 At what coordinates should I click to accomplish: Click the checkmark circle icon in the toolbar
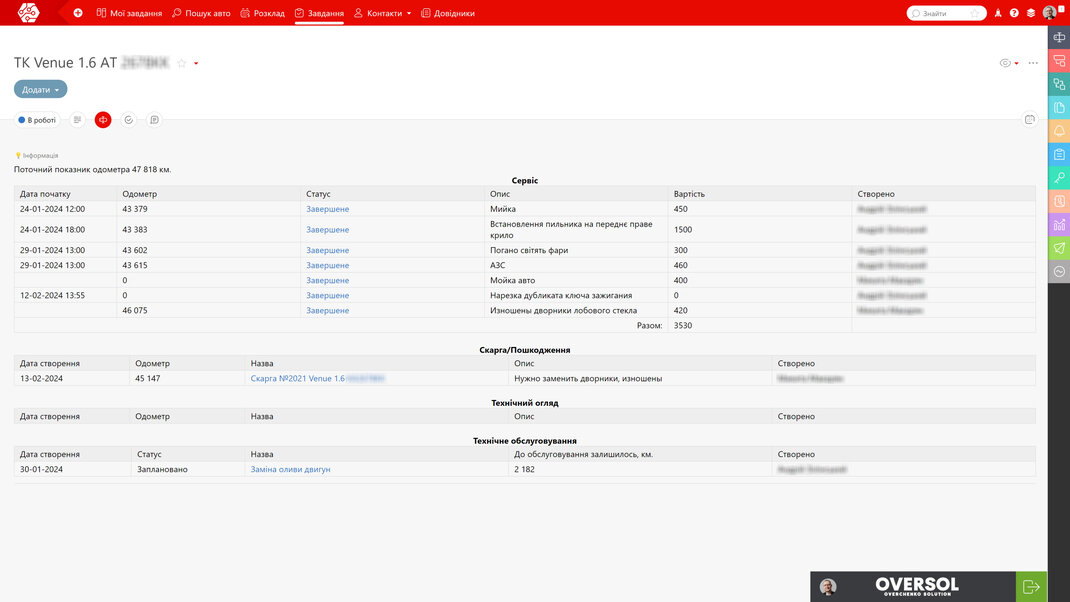128,120
